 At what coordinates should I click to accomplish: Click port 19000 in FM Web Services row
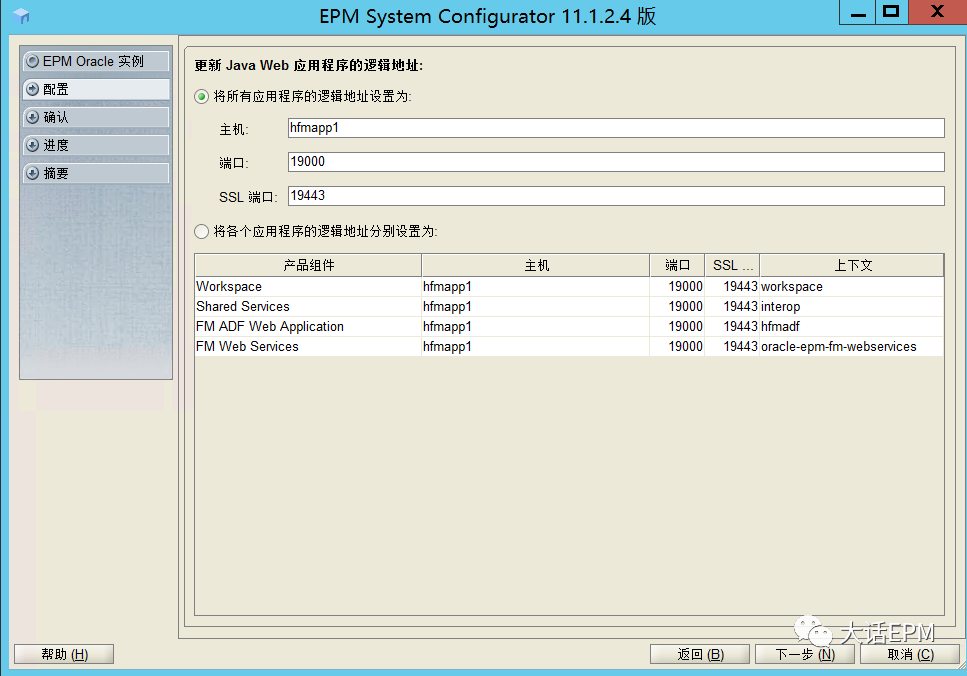pyautogui.click(x=677, y=347)
